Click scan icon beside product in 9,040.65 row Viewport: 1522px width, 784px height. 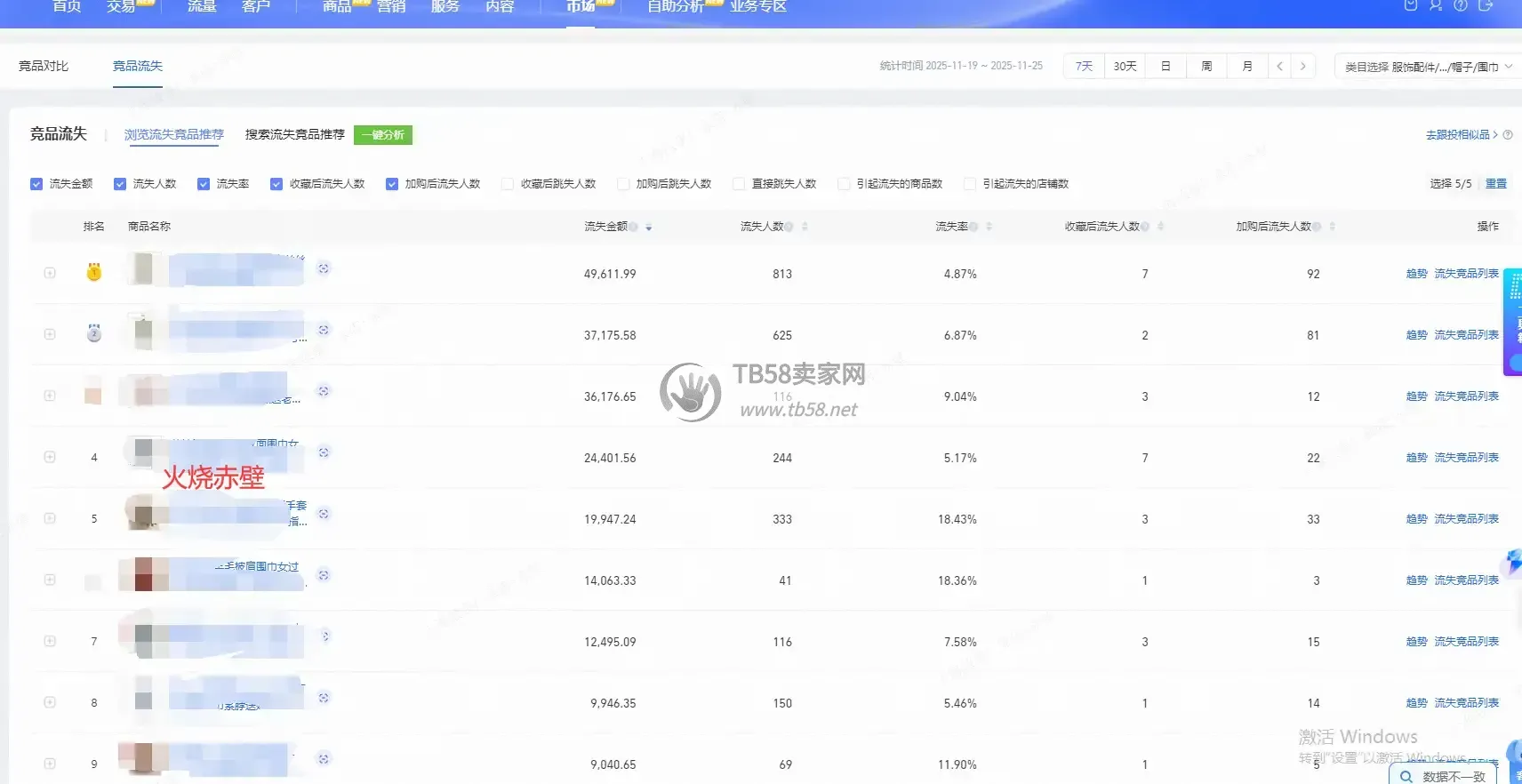(x=324, y=759)
